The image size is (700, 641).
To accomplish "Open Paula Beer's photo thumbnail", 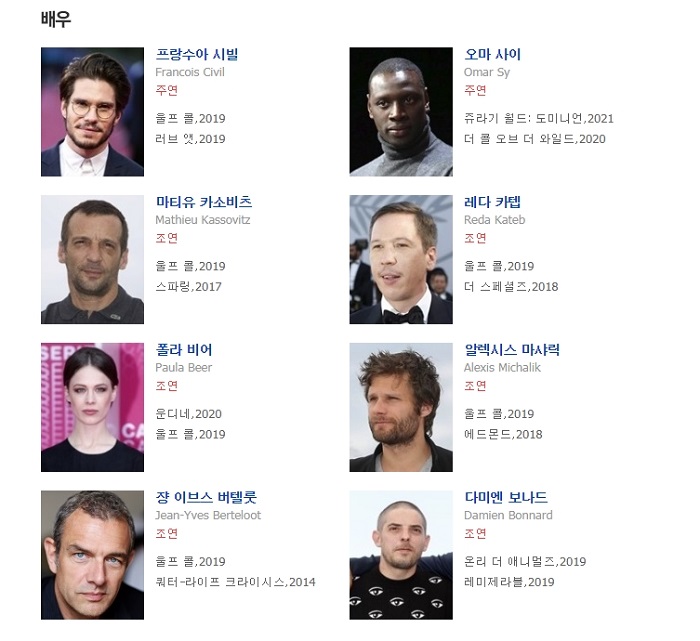I will point(92,407).
